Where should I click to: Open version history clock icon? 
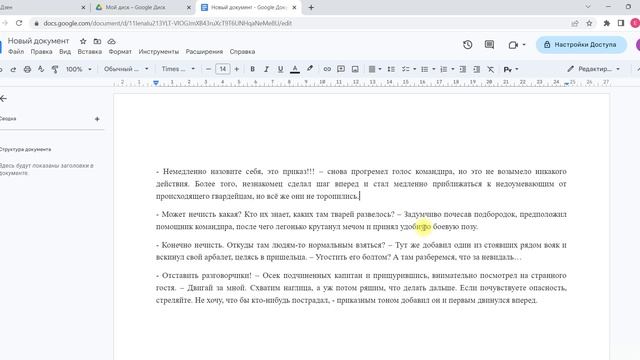468,44
